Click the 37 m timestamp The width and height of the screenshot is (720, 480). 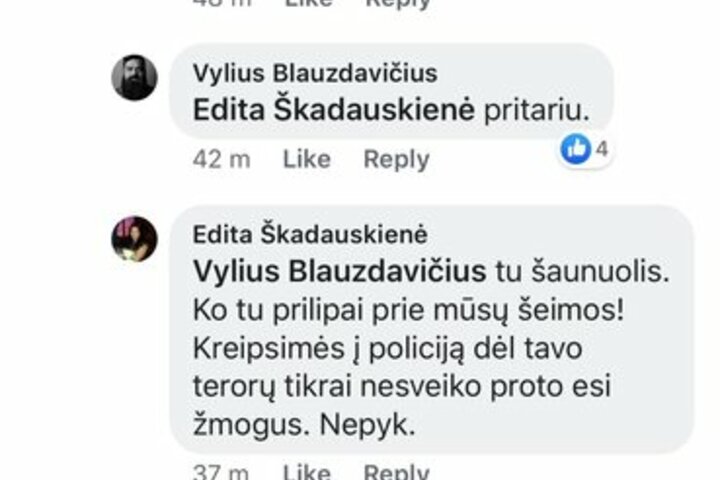click(221, 472)
